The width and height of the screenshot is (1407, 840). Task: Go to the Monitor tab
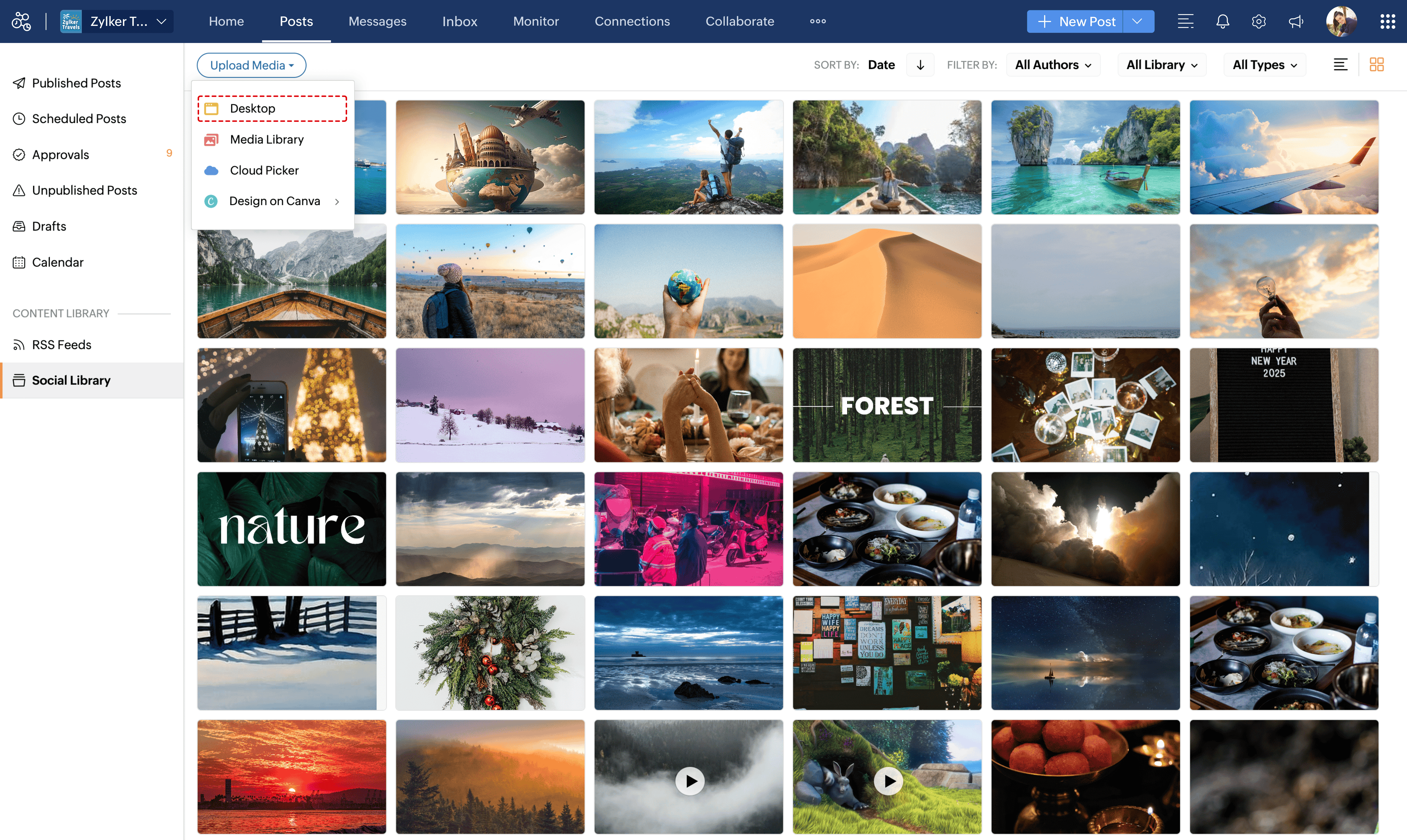[x=536, y=21]
